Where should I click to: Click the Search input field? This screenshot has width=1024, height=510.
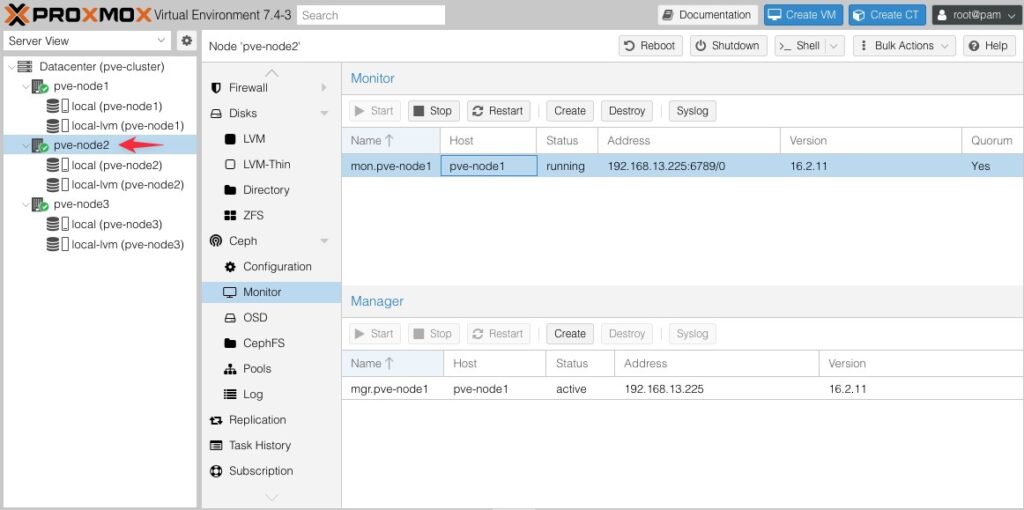pyautogui.click(x=371, y=15)
